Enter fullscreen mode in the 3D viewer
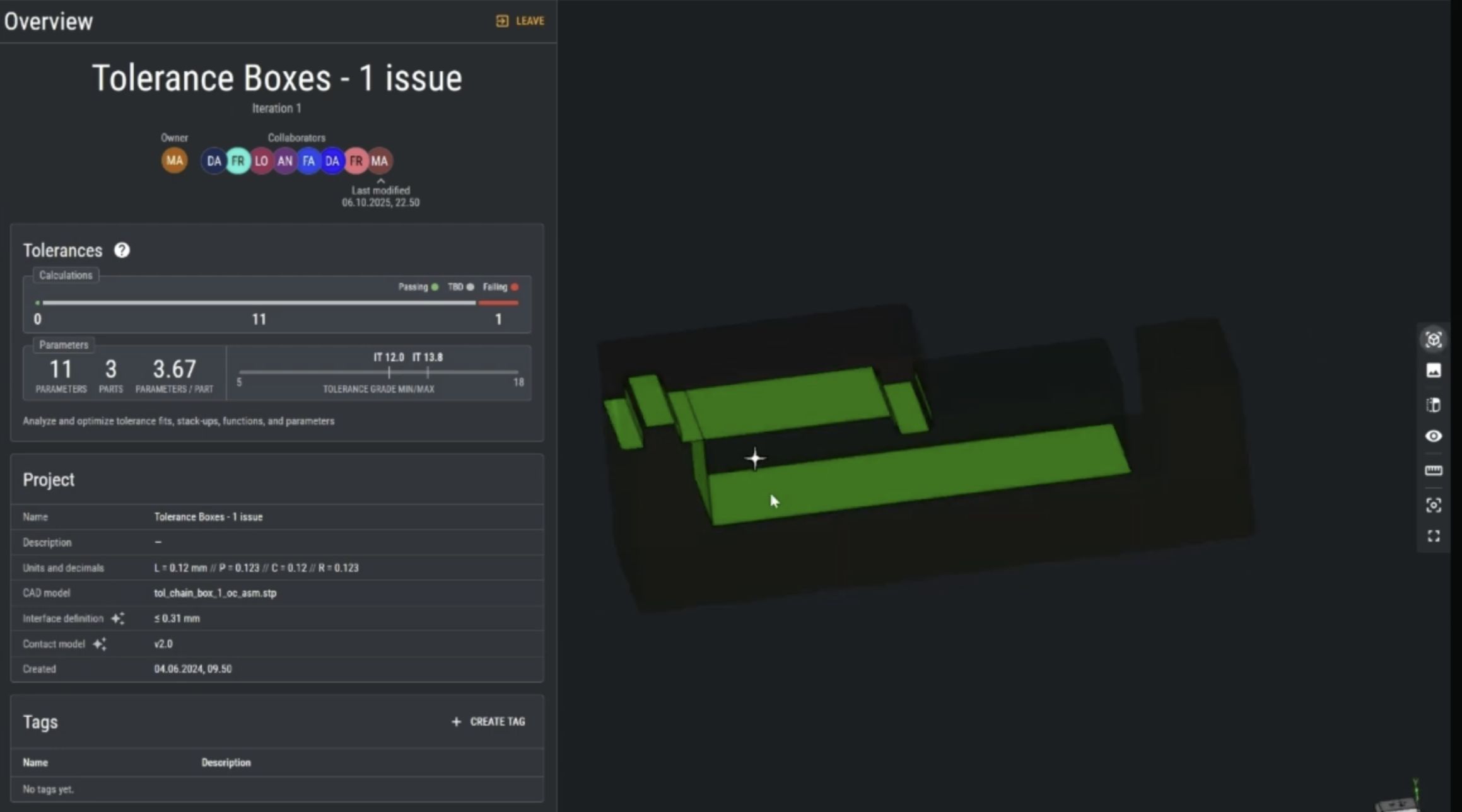1462x812 pixels. pyautogui.click(x=1434, y=536)
